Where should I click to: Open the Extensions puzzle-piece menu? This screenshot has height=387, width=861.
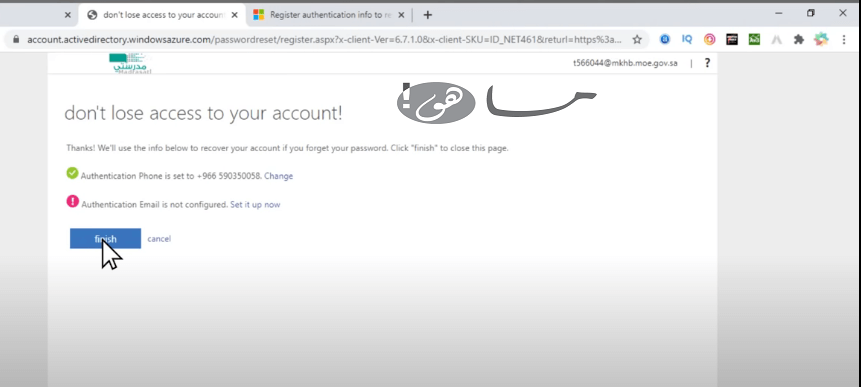coord(799,40)
